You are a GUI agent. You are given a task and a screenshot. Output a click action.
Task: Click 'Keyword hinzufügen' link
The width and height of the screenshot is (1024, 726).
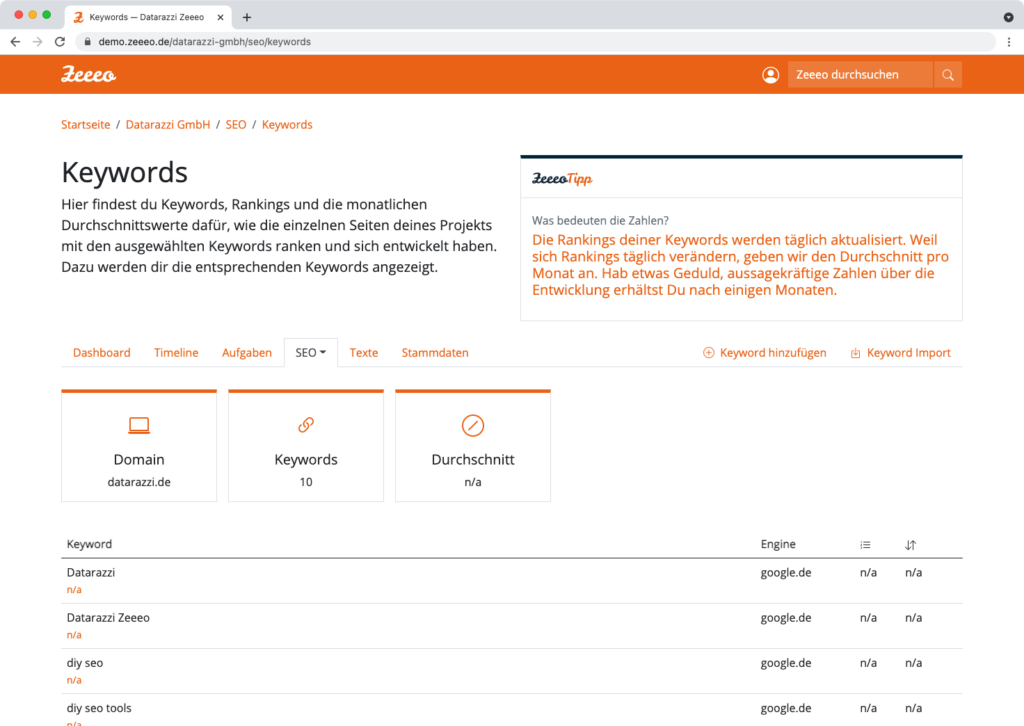pyautogui.click(x=765, y=353)
